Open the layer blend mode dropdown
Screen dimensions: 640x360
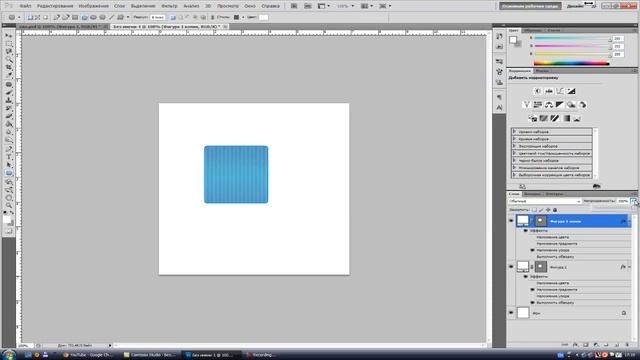point(544,201)
